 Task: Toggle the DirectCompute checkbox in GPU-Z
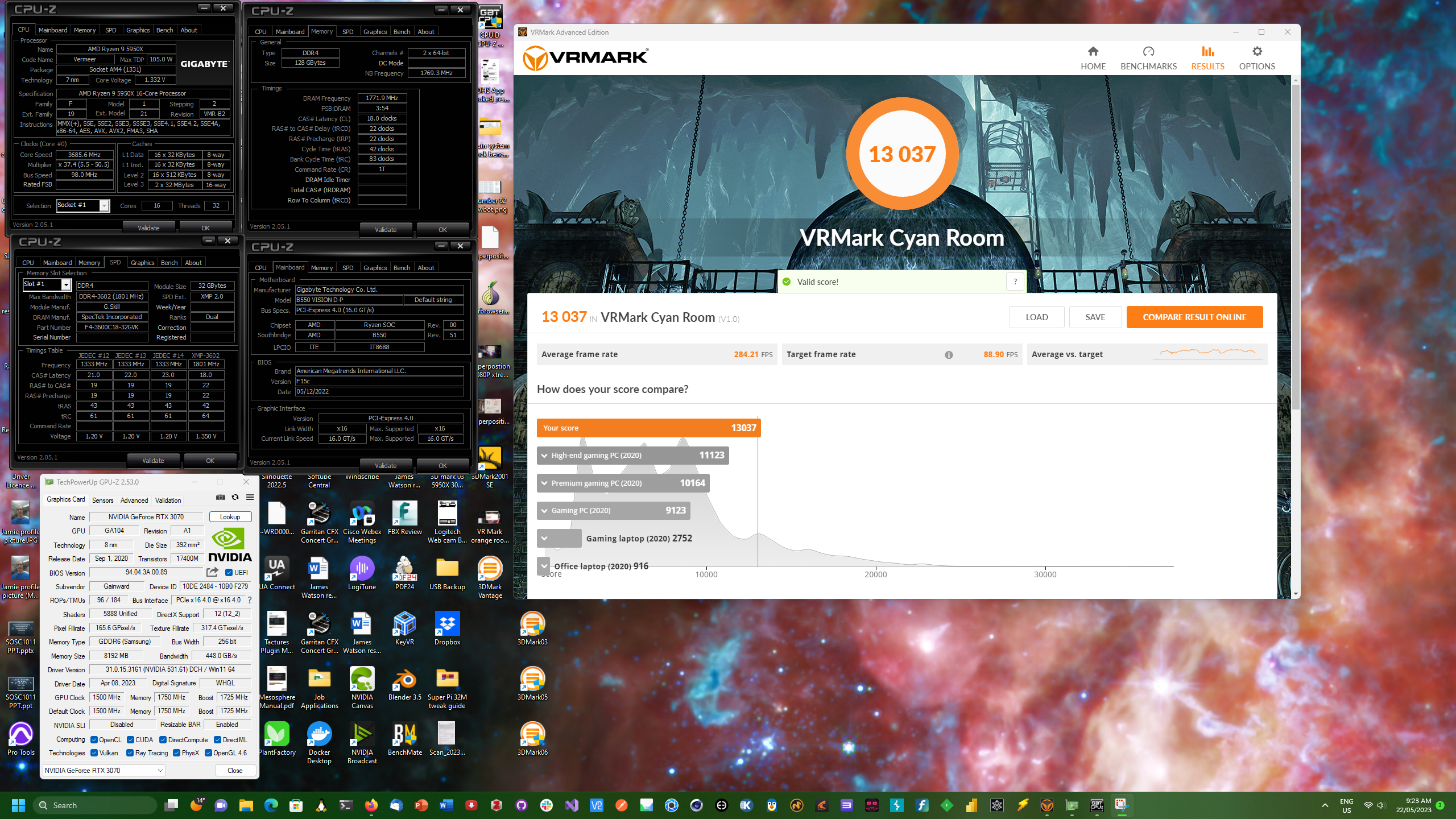click(163, 740)
